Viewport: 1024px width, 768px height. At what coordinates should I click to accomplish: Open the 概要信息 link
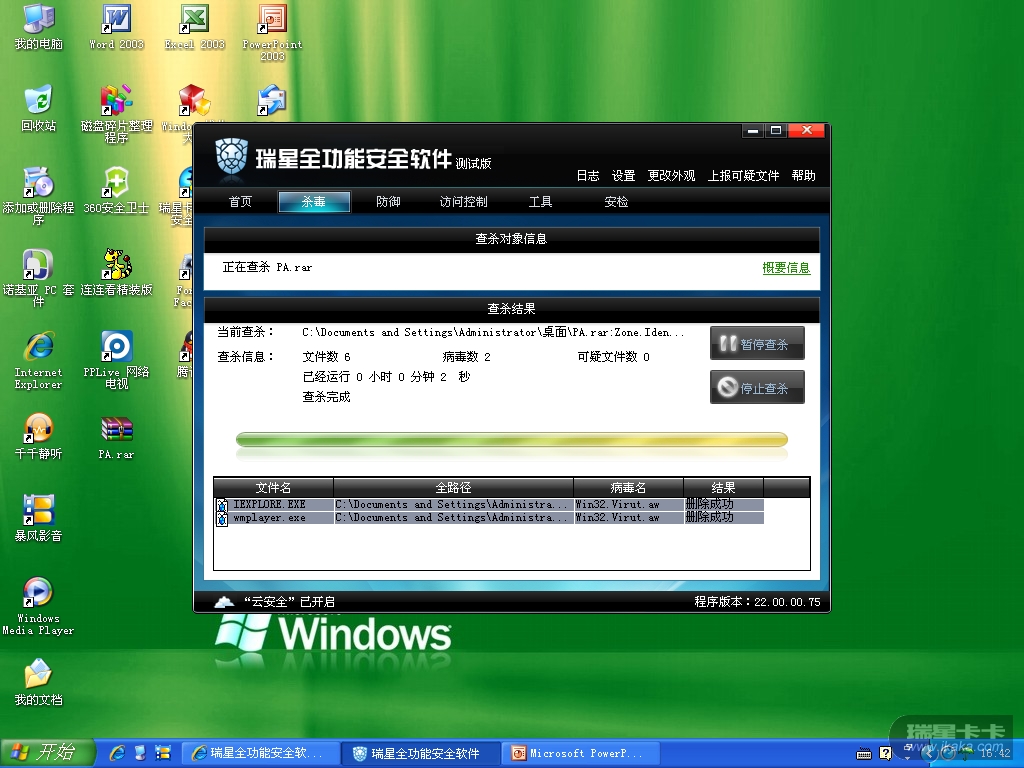[x=786, y=268]
